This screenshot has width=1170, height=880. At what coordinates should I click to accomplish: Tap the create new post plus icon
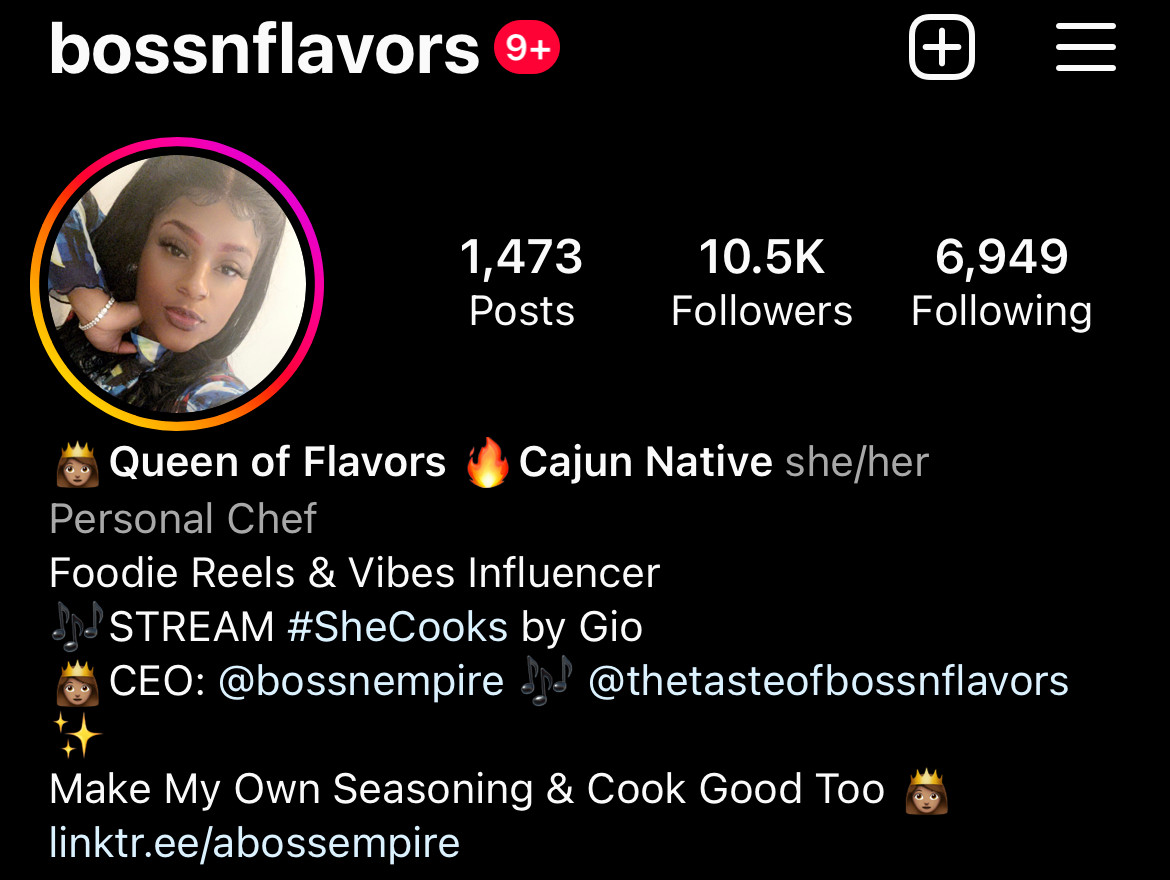942,47
